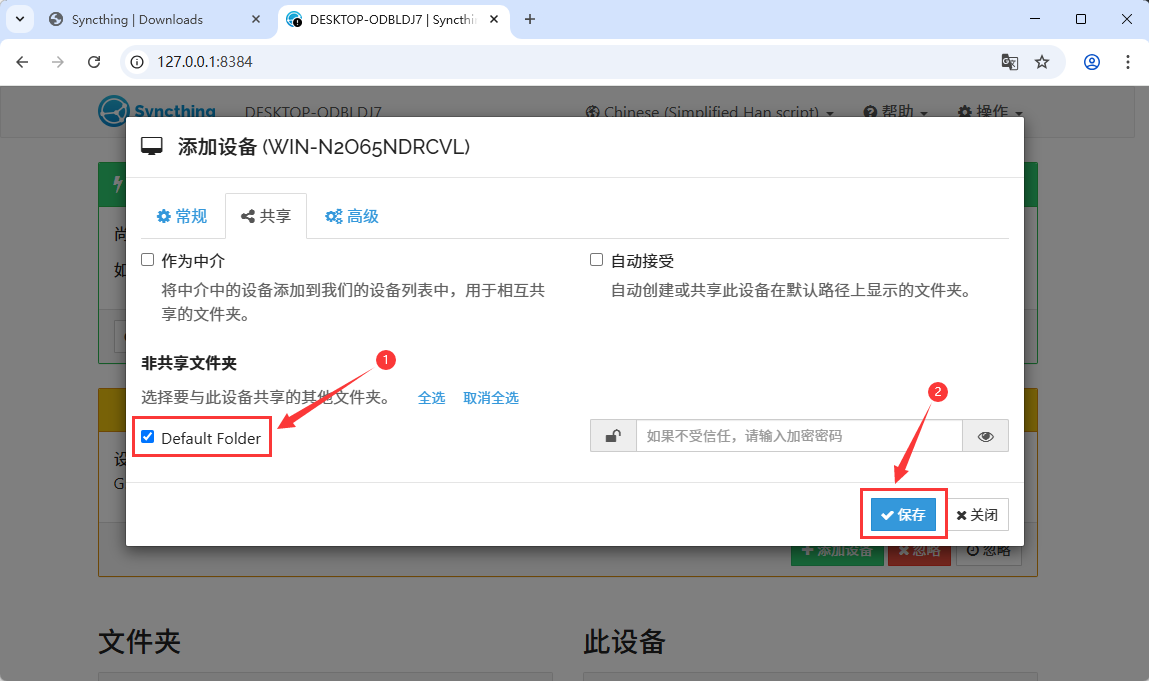The width and height of the screenshot is (1149, 682).
Task: Reload the current page
Action: (94, 62)
